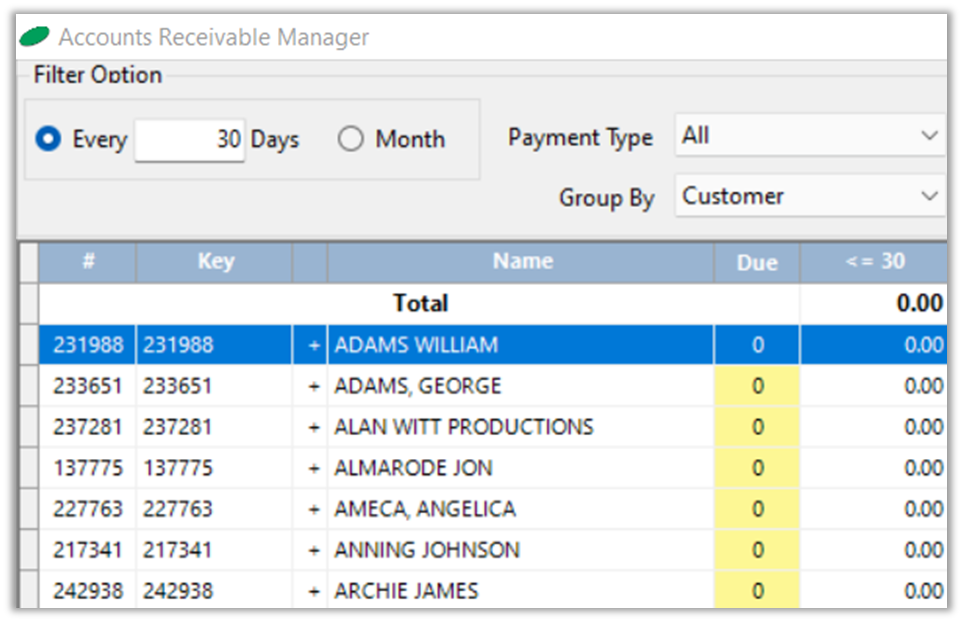
Task: Open the Payment Type dropdown
Action: click(808, 136)
